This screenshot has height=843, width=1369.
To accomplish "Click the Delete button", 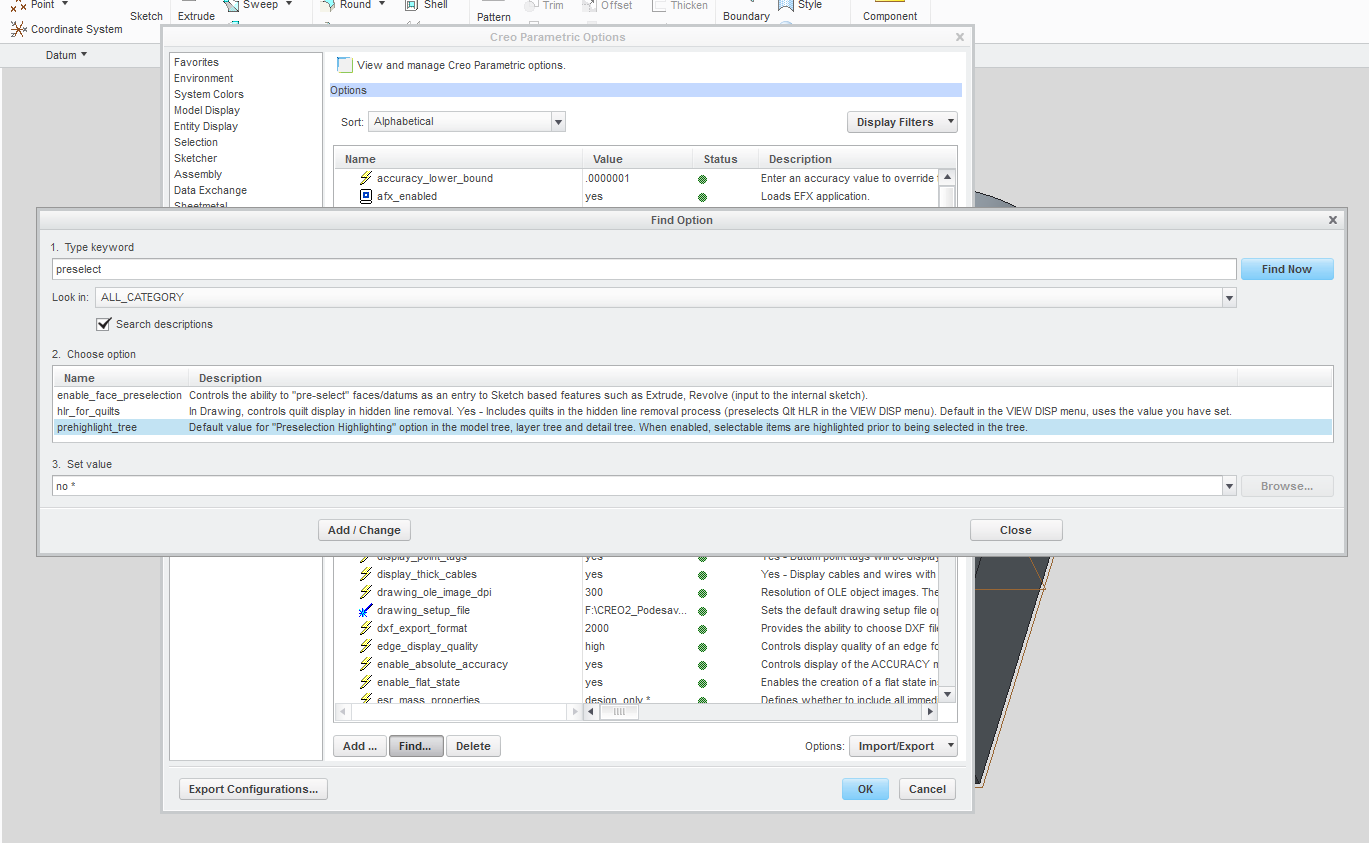I will 473,746.
